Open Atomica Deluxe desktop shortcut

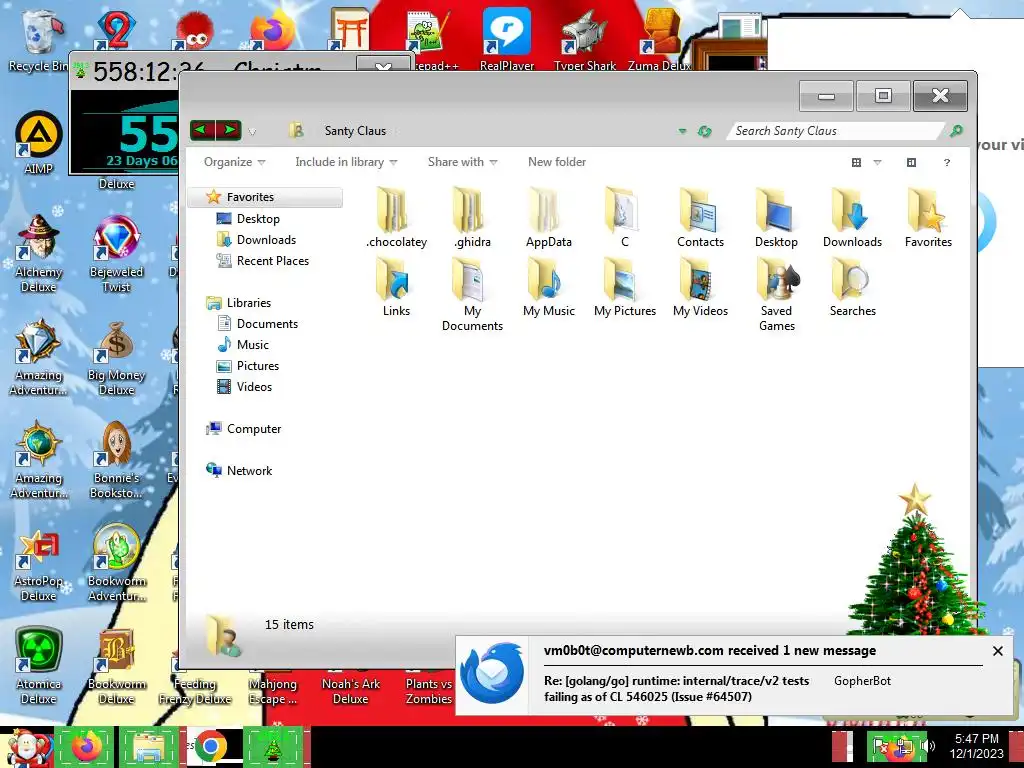point(39,666)
